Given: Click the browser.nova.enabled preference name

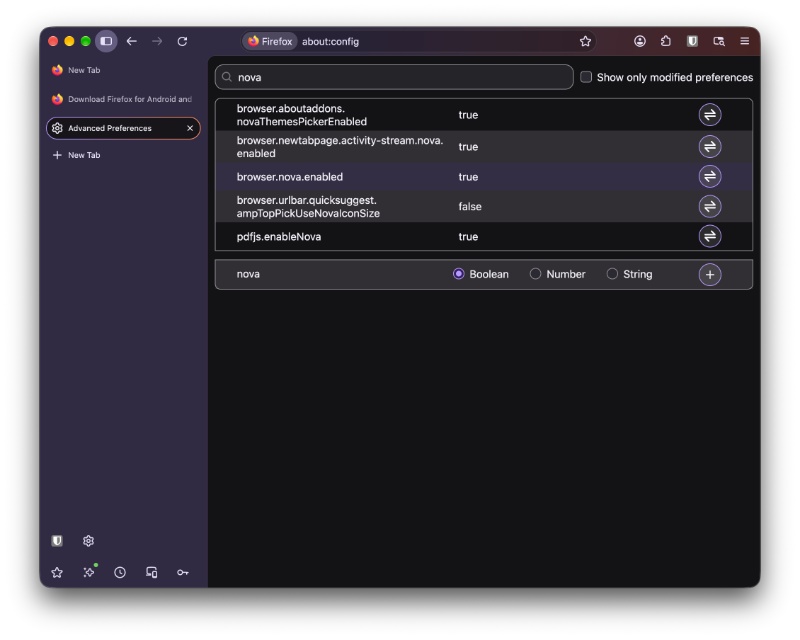Looking at the screenshot, I should coord(290,177).
